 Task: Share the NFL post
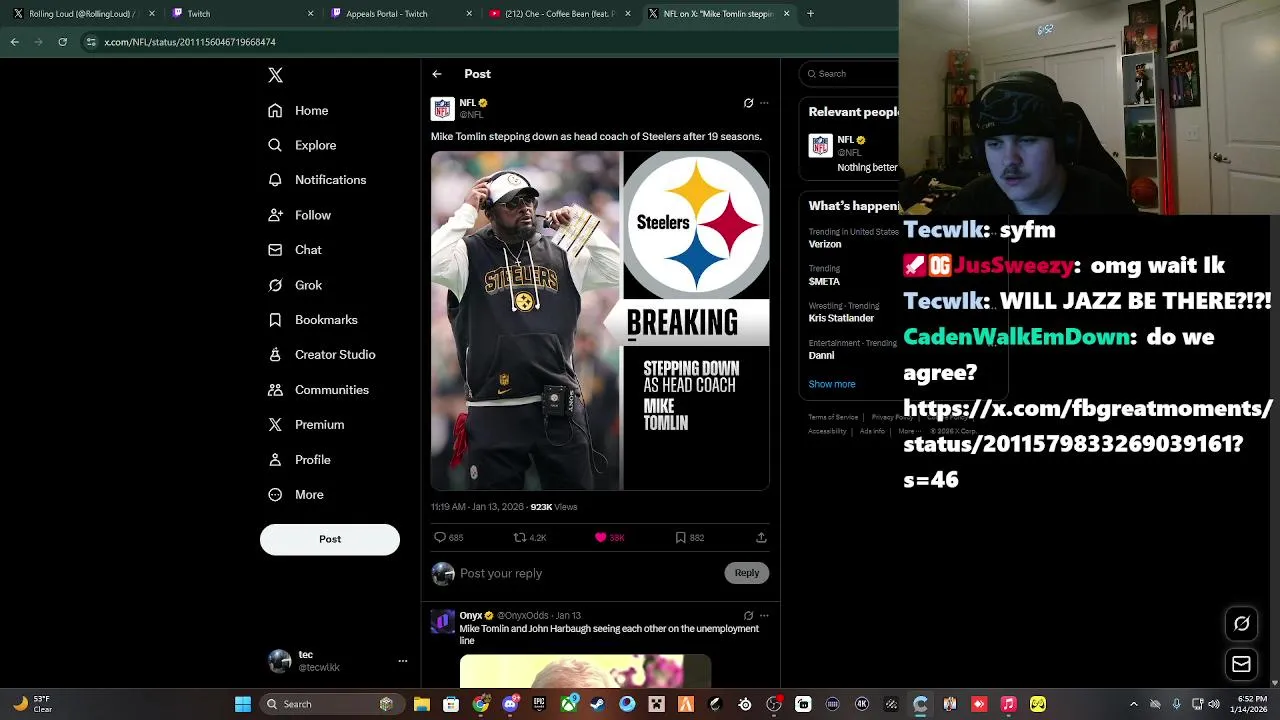(761, 538)
